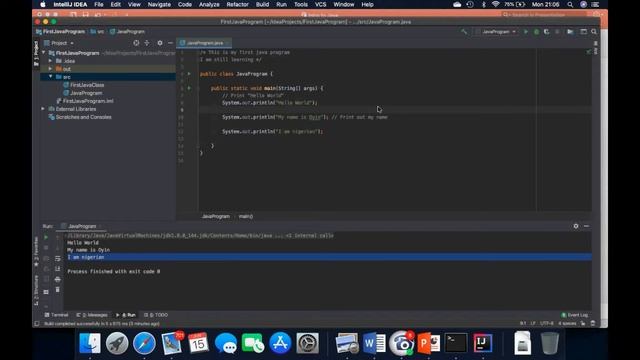The height and width of the screenshot is (360, 640).
Task: Open the Messages tool tab
Action: point(92,315)
